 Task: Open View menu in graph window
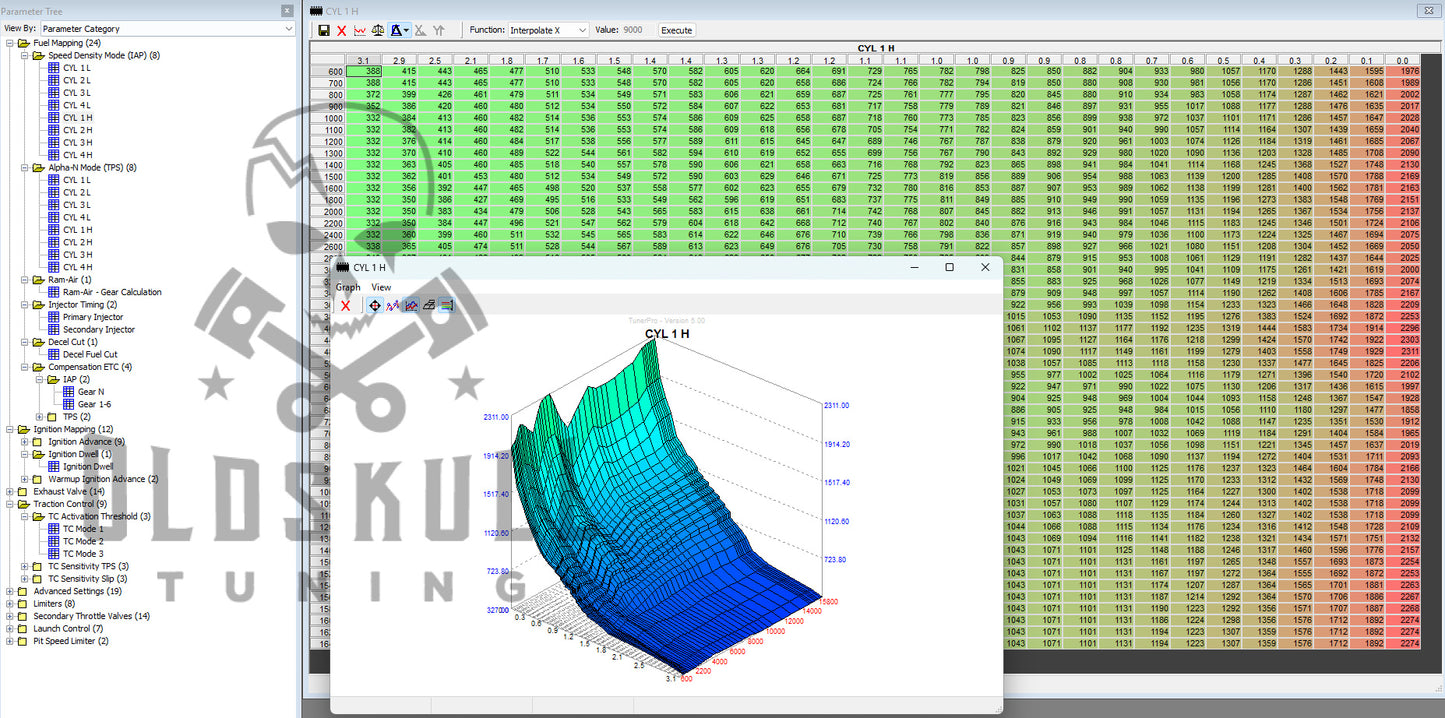point(381,287)
